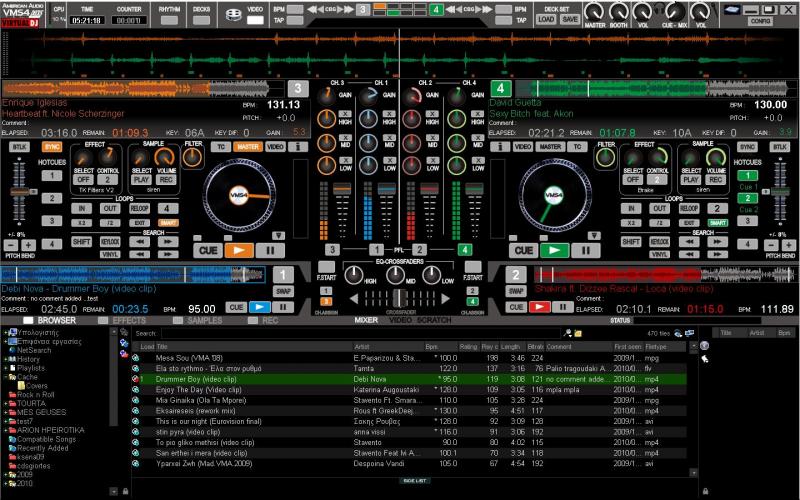The height and width of the screenshot is (500, 800).
Task: Expand the History folder
Action: (x=6, y=359)
